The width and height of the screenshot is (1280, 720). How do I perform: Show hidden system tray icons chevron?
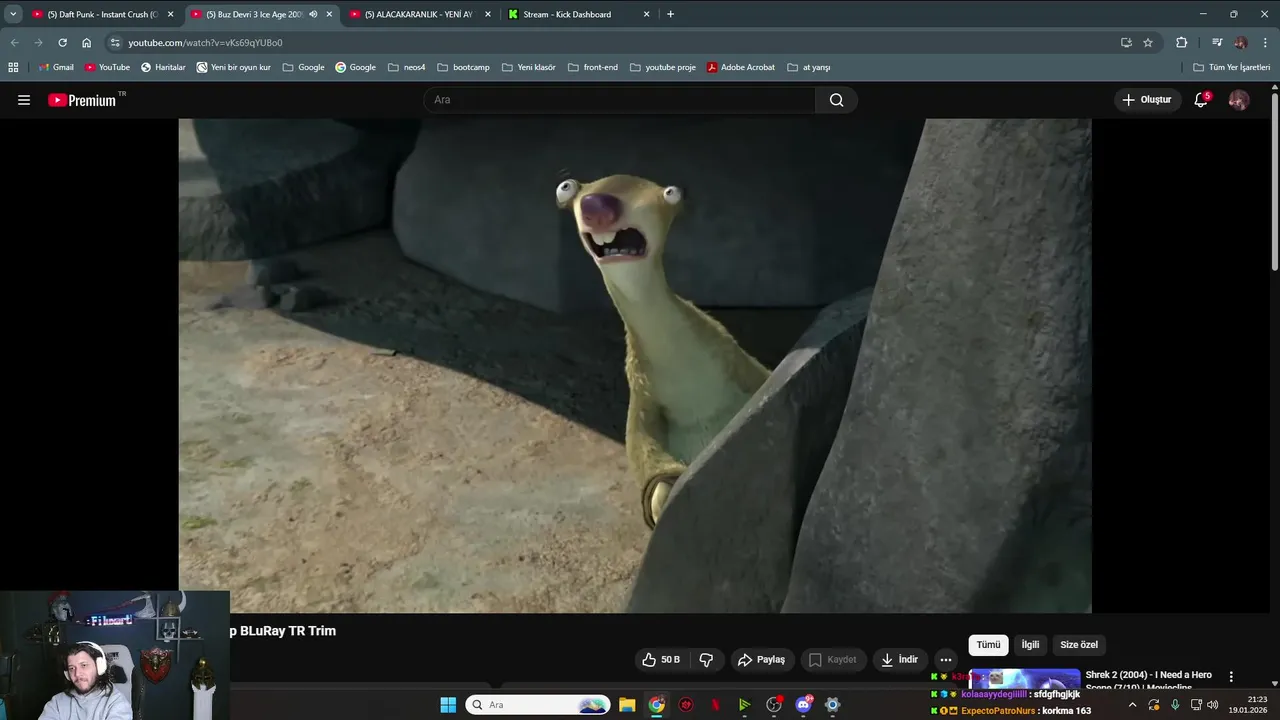click(1132, 705)
